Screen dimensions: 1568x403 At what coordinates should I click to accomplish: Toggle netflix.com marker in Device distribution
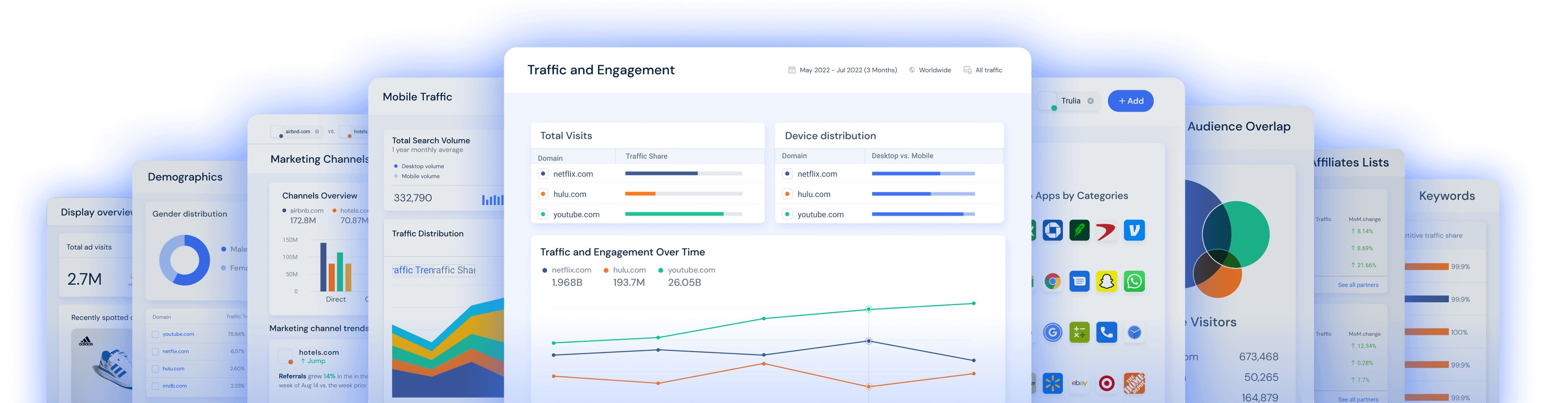coord(787,174)
